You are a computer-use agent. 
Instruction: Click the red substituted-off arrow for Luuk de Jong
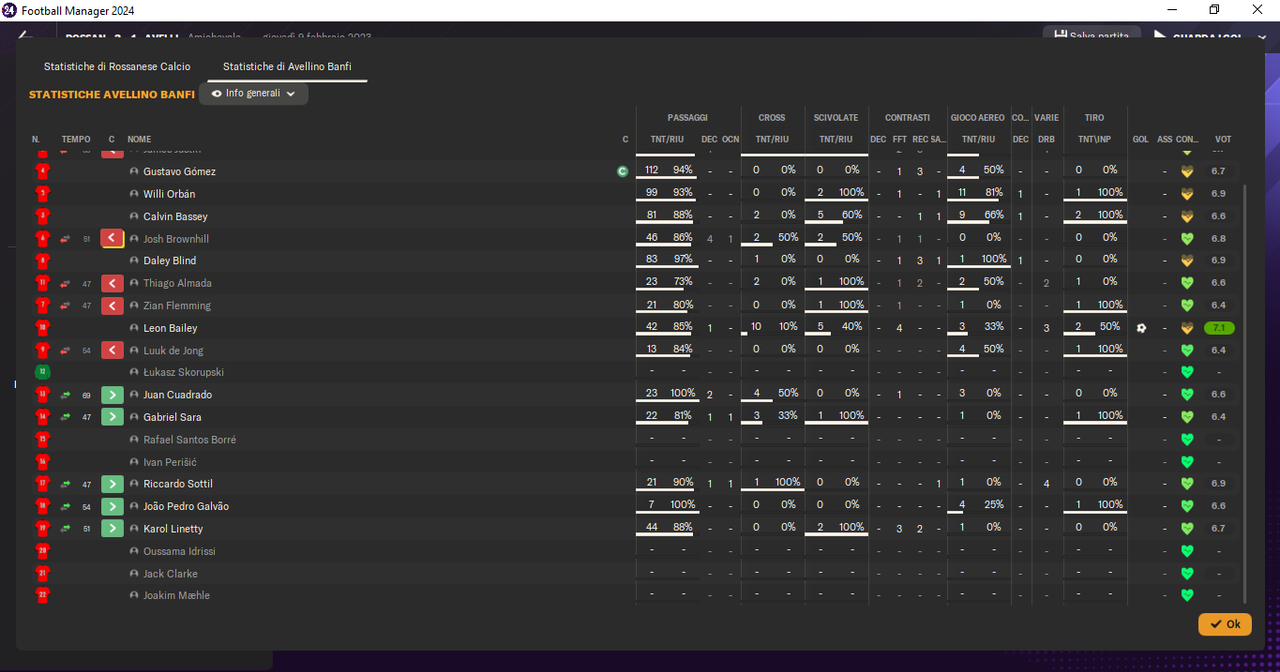[x=112, y=350]
